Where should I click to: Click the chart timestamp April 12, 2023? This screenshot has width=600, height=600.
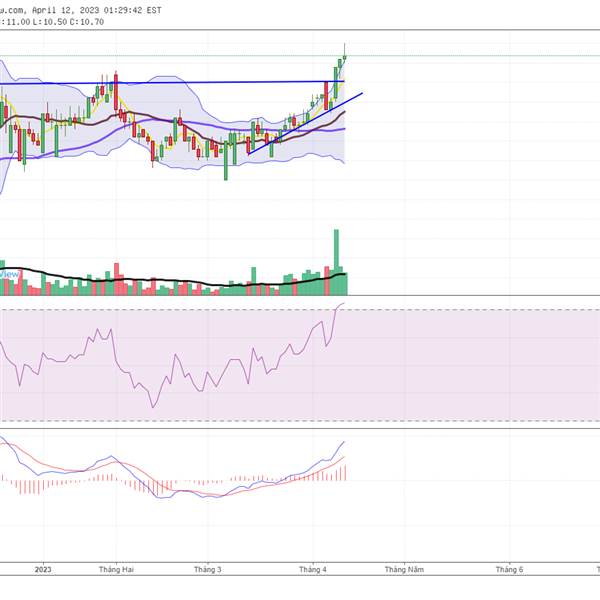[x=96, y=10]
